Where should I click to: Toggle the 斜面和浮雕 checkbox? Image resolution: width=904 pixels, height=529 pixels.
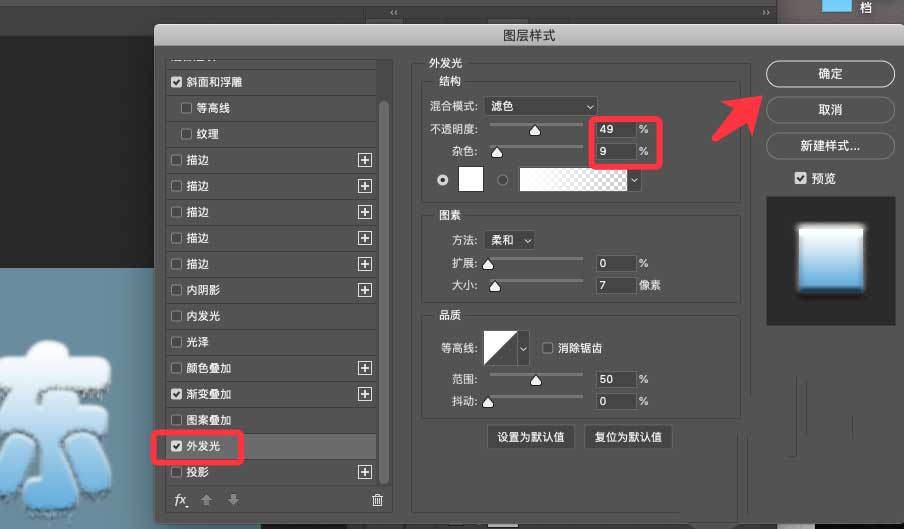pyautogui.click(x=176, y=82)
